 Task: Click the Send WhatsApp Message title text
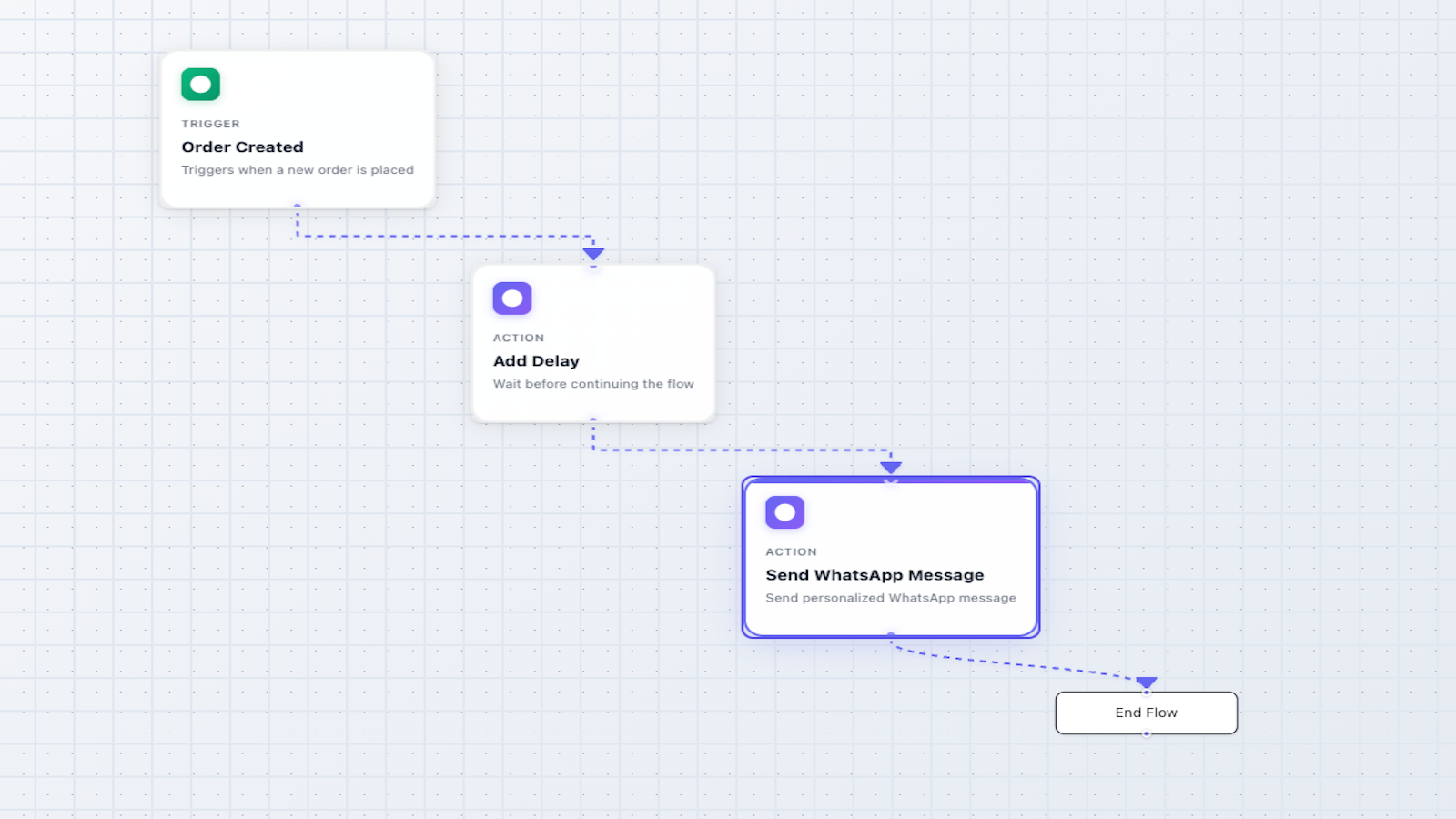click(x=875, y=574)
